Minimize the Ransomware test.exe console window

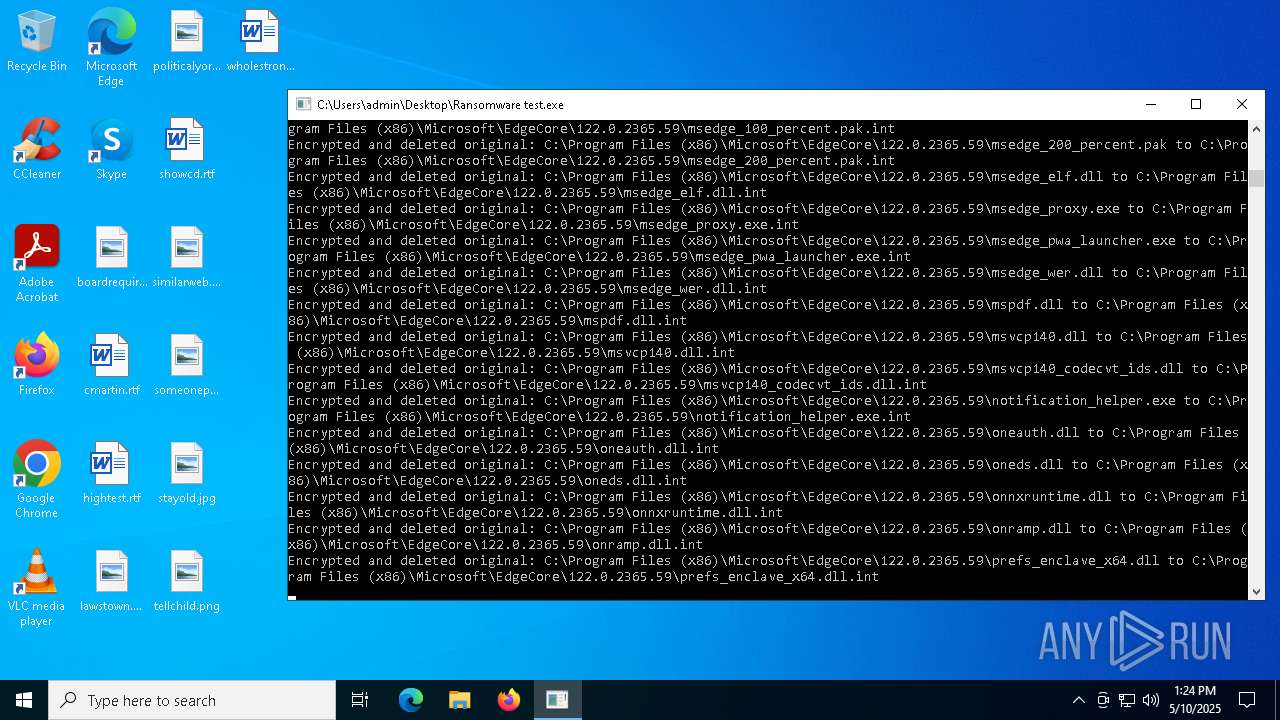pyautogui.click(x=1150, y=104)
